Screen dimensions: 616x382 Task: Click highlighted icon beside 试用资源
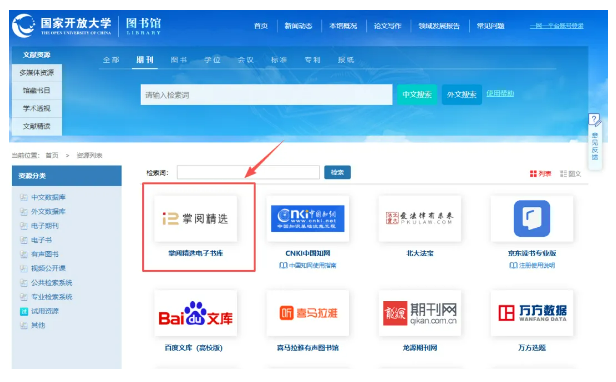tap(24, 311)
